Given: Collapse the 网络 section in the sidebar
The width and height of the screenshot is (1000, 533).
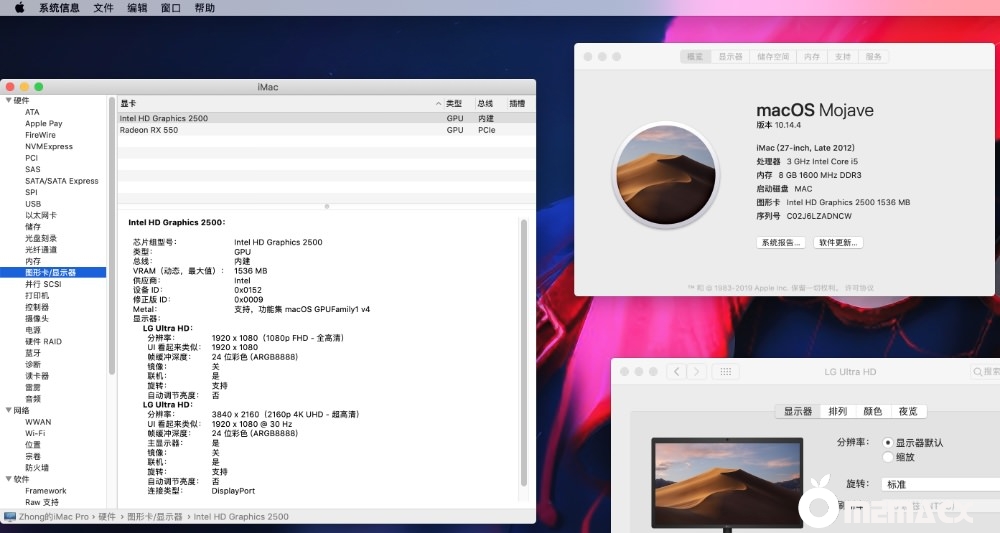Looking at the screenshot, I should click(9, 410).
